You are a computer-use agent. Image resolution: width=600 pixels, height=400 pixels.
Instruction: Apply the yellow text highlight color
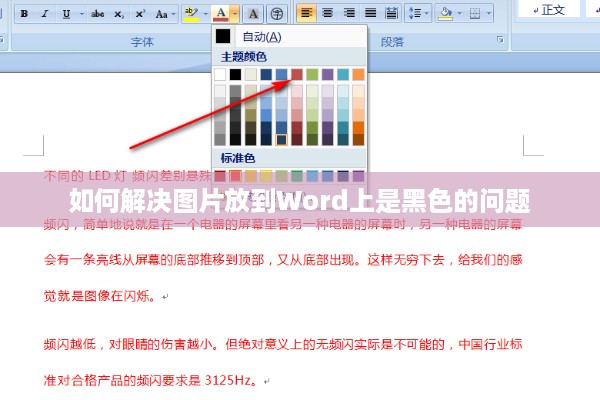[x=191, y=14]
